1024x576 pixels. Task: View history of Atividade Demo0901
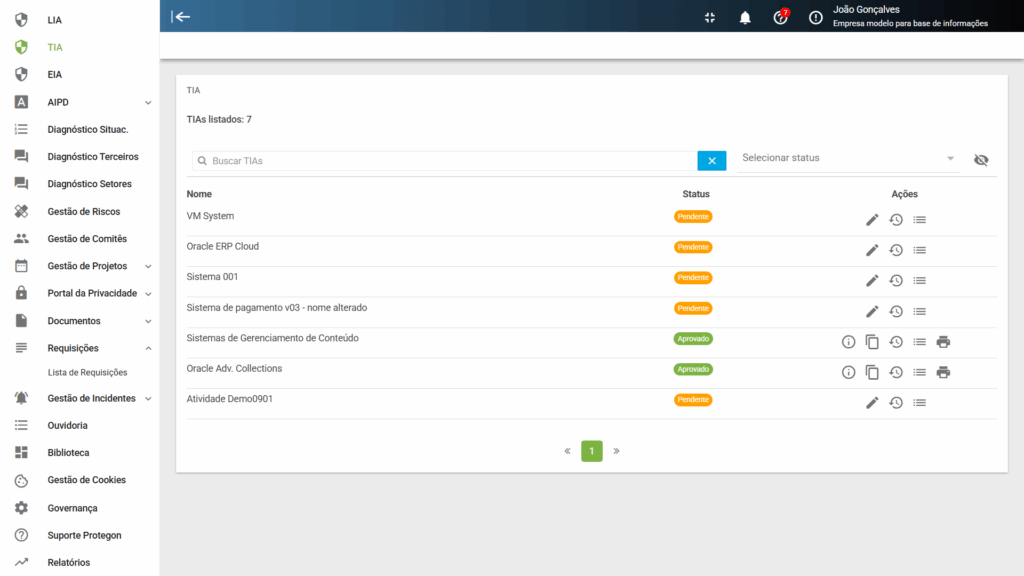[896, 403]
